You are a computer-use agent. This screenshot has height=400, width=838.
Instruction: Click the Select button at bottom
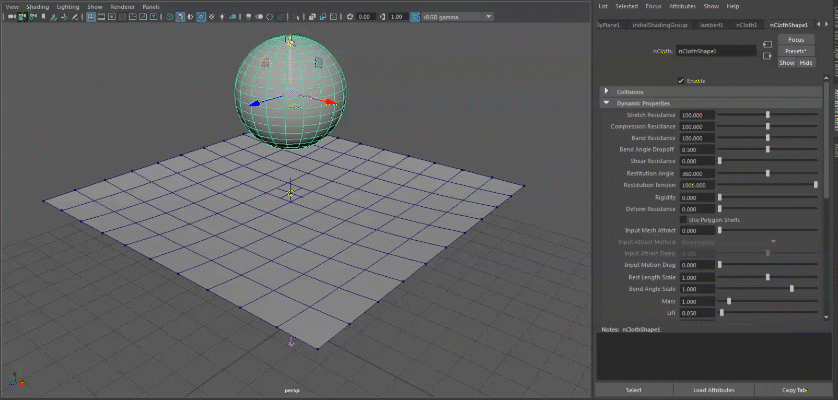click(x=633, y=390)
